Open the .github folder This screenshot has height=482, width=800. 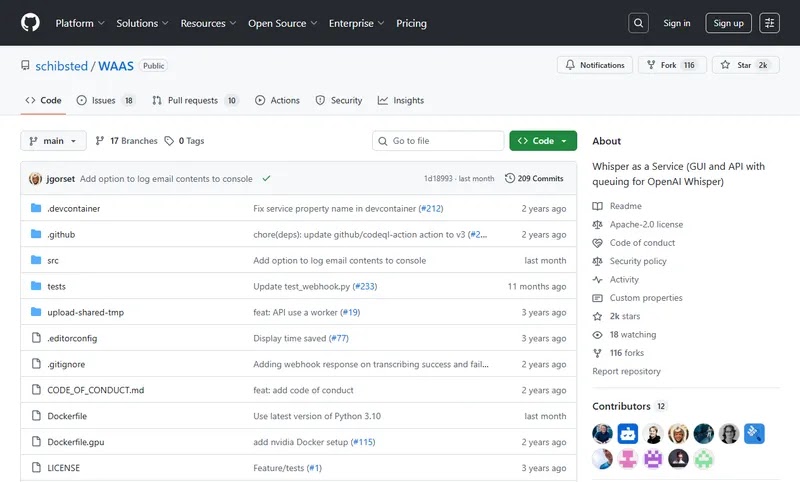(x=61, y=235)
